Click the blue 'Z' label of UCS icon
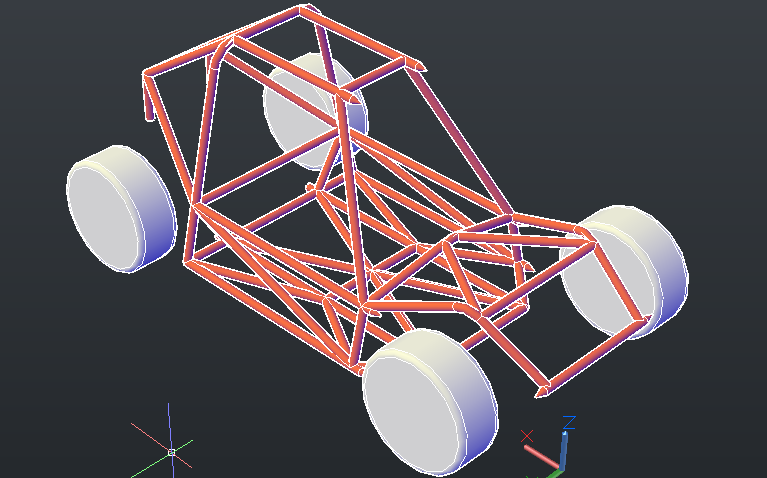The height and width of the screenshot is (478, 767). click(569, 422)
